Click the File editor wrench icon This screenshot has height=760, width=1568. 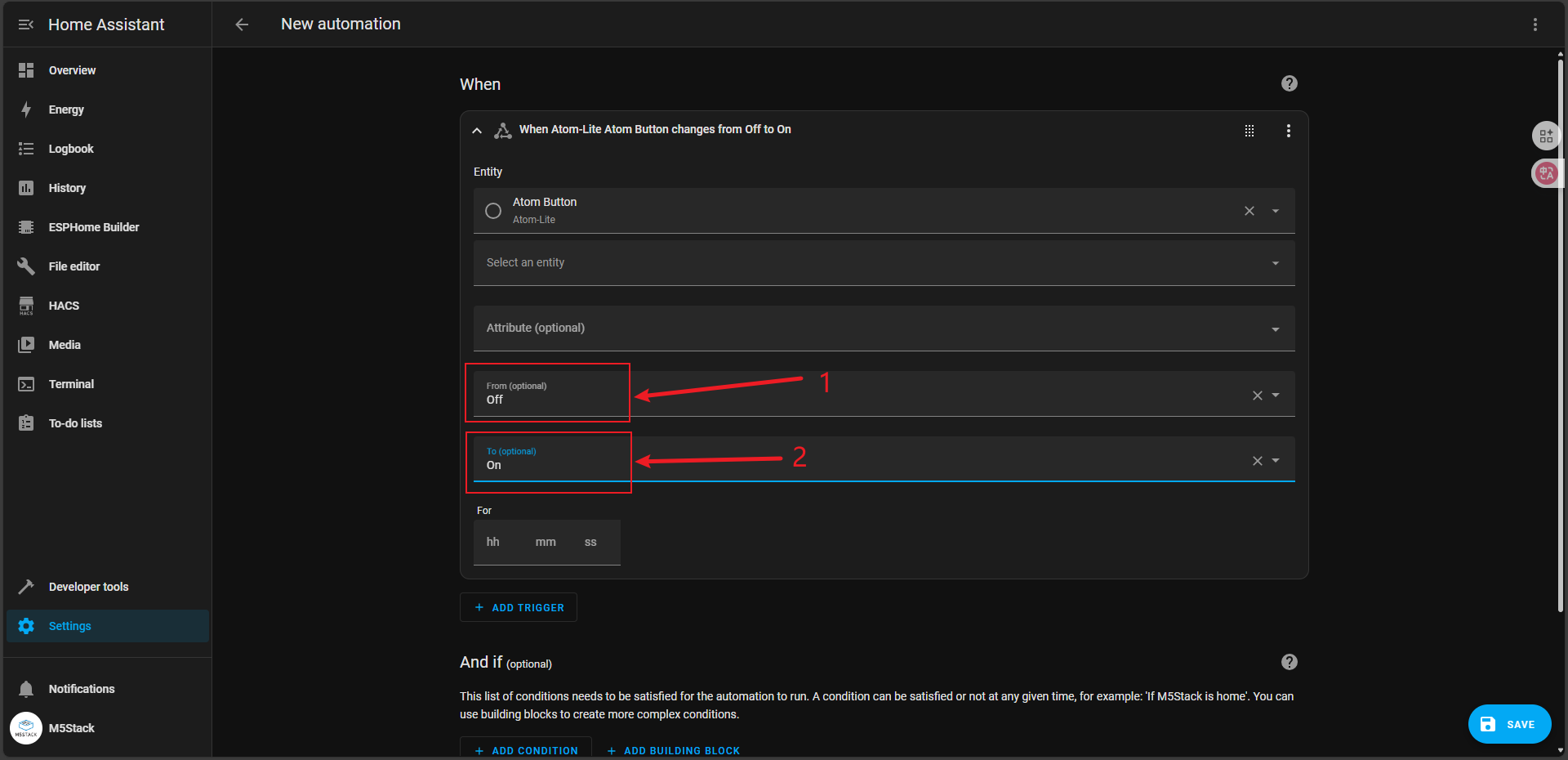point(26,266)
